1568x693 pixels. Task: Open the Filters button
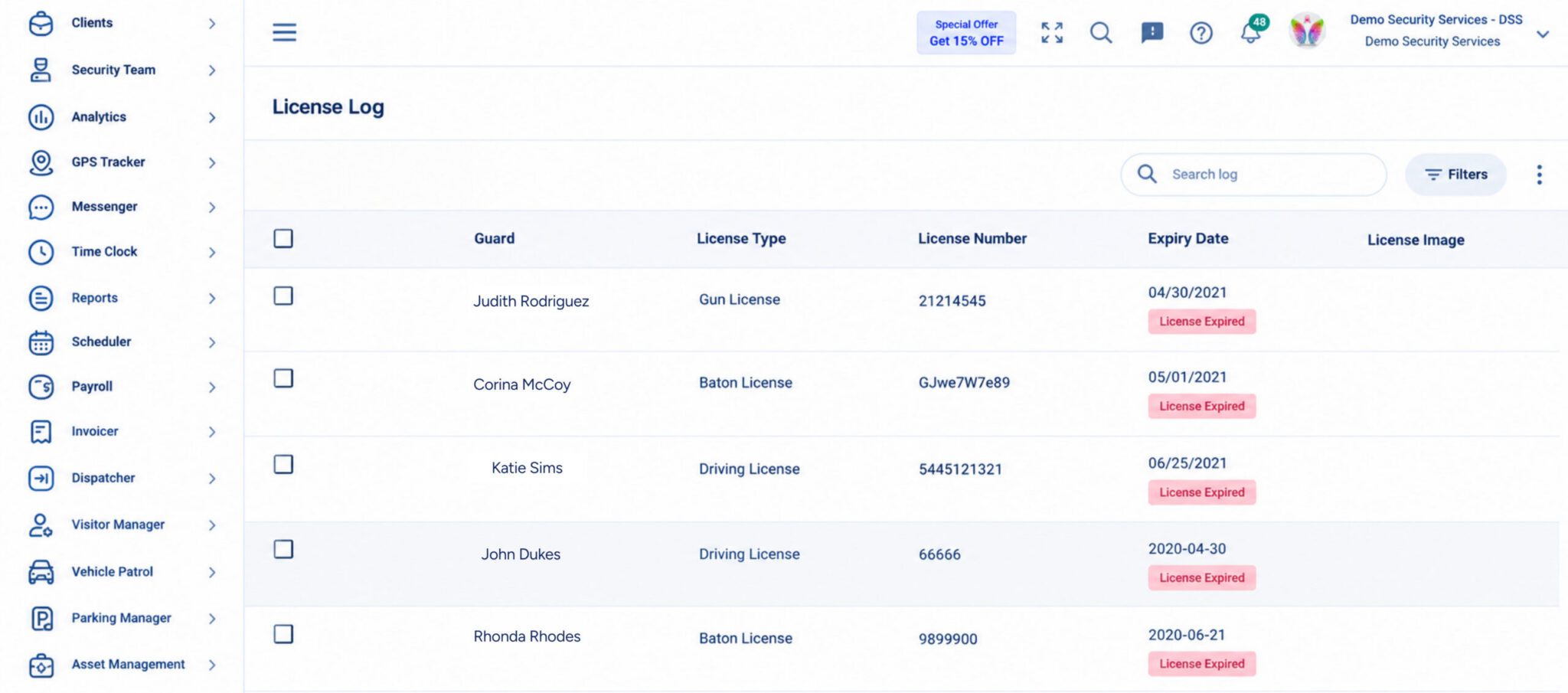[1455, 175]
